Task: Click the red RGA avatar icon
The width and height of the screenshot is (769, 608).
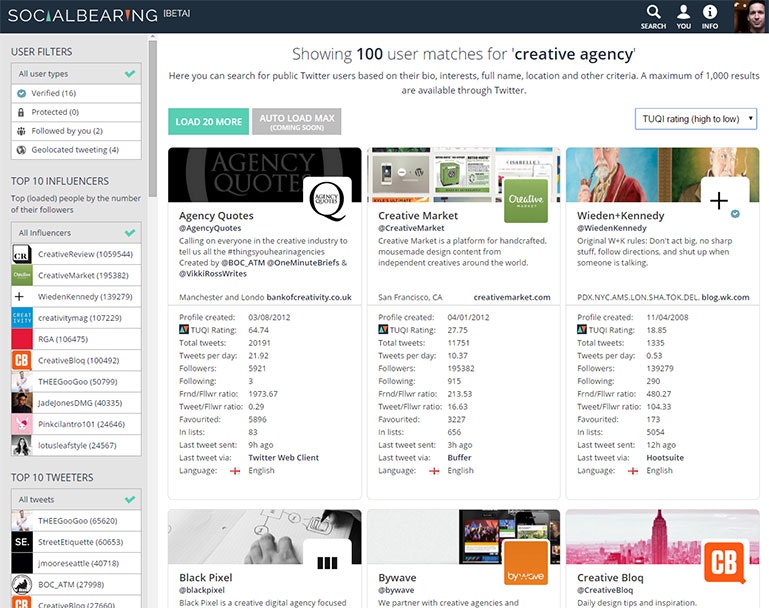Action: click(x=22, y=339)
